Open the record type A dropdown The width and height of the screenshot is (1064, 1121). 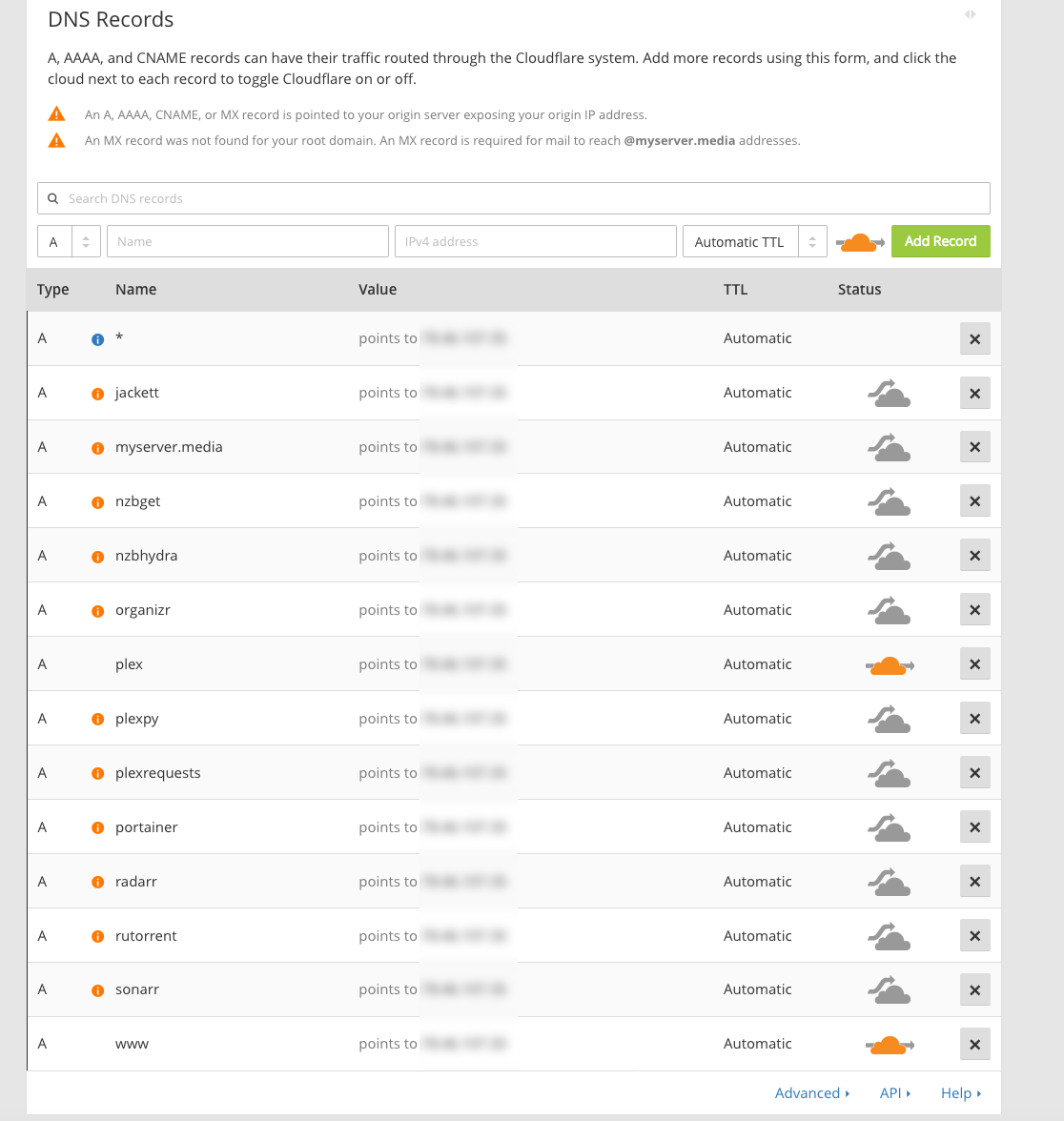tap(69, 242)
